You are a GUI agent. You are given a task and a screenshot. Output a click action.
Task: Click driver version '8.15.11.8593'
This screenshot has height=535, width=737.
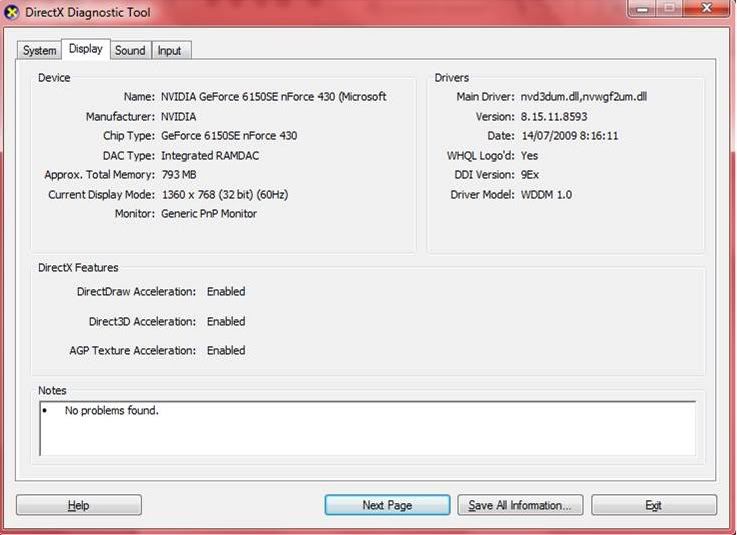pos(554,117)
